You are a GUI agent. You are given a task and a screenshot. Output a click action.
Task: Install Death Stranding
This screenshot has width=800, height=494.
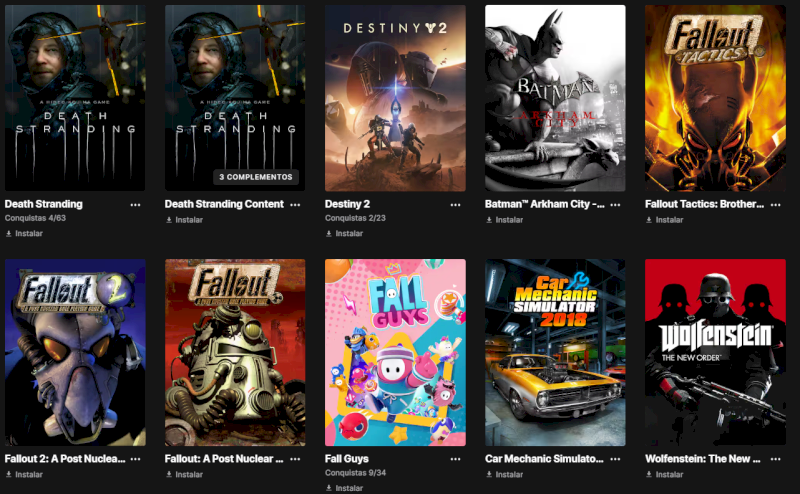click(24, 233)
